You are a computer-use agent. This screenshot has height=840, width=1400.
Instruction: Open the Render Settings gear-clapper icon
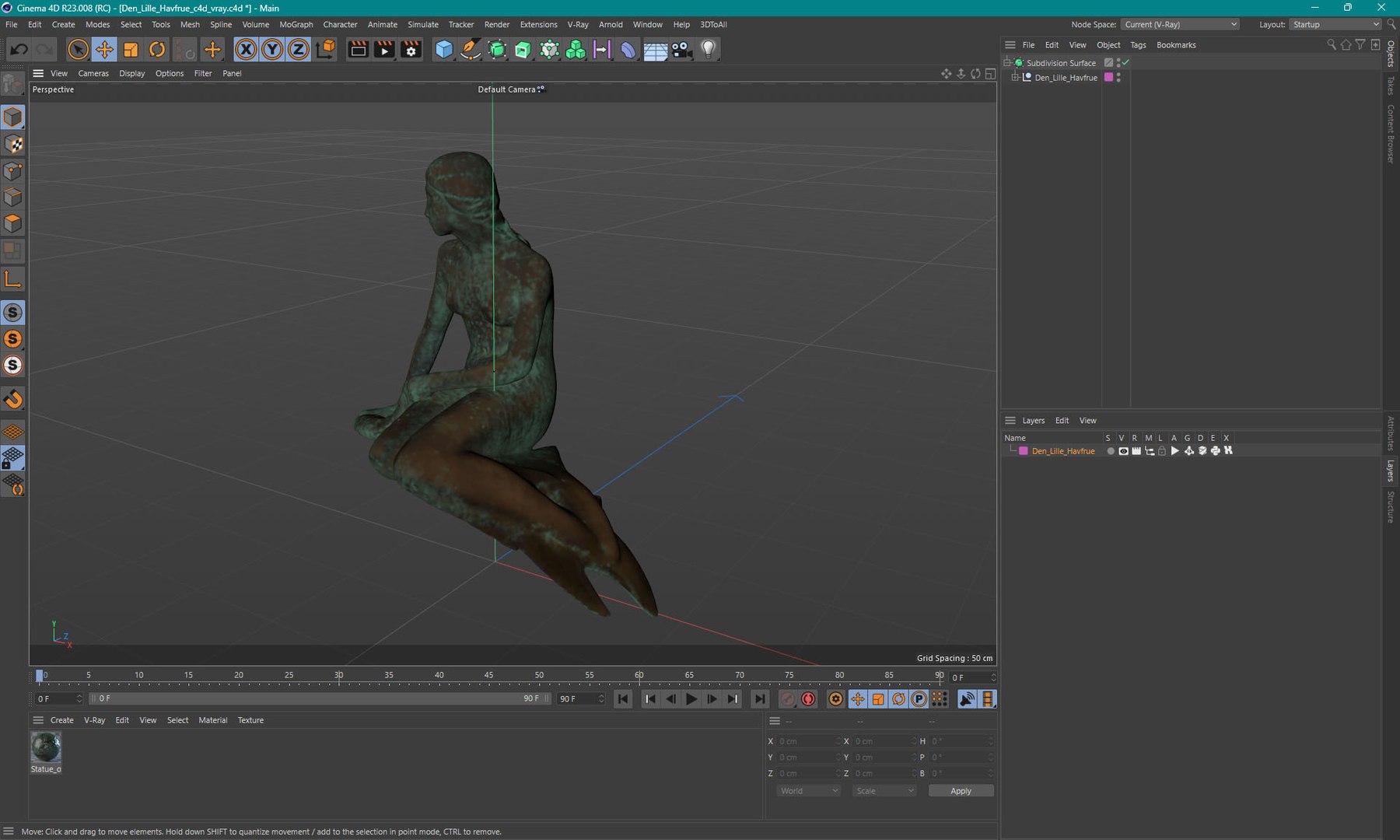click(x=411, y=50)
